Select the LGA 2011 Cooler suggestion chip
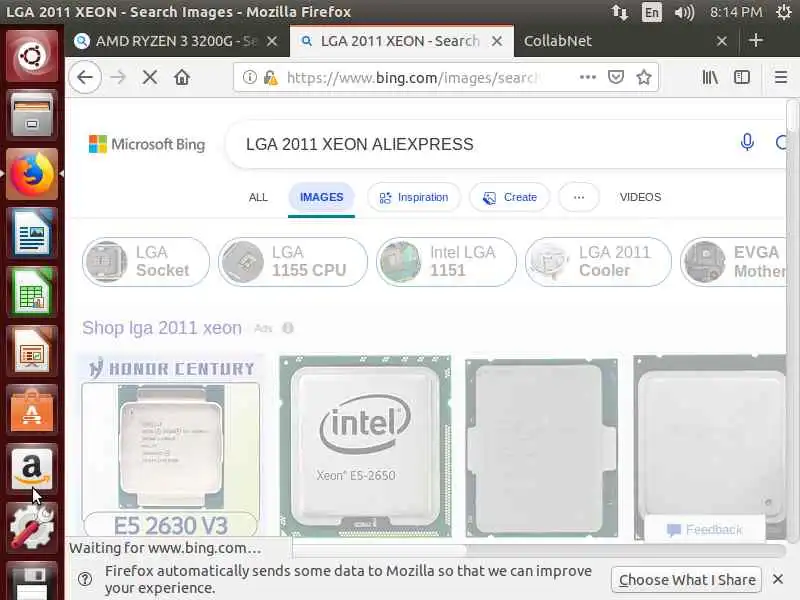The width and height of the screenshot is (800, 600). [x=598, y=262]
